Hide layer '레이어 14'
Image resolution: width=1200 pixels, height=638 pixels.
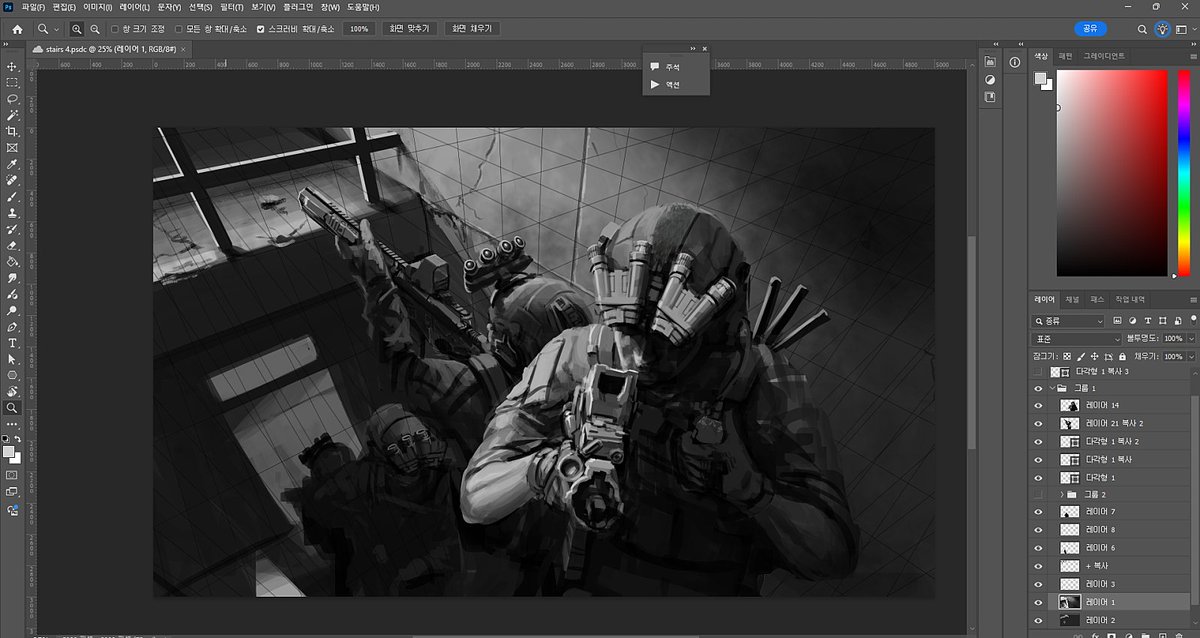tap(1038, 405)
